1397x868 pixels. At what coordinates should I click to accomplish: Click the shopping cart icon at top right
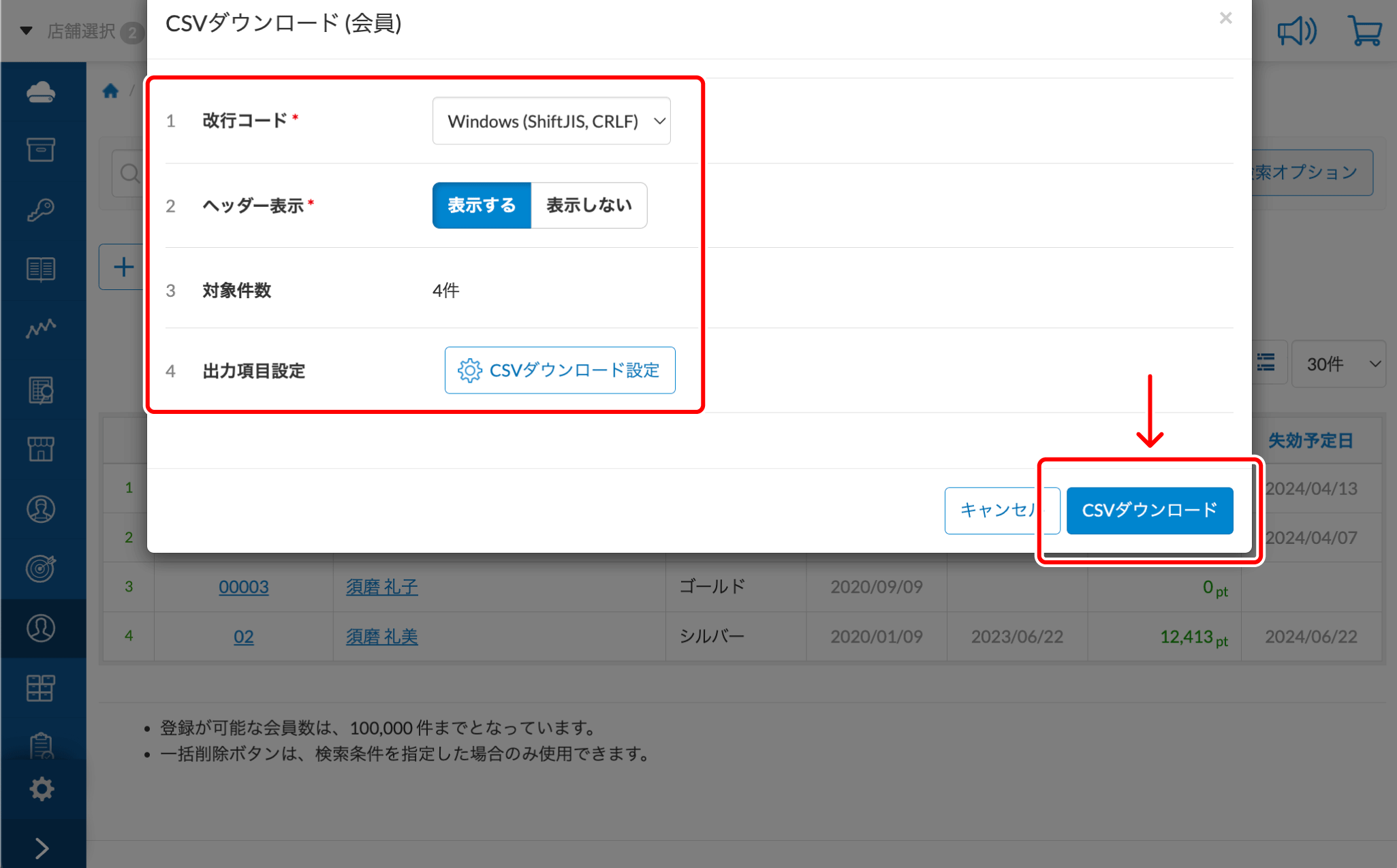click(1364, 31)
